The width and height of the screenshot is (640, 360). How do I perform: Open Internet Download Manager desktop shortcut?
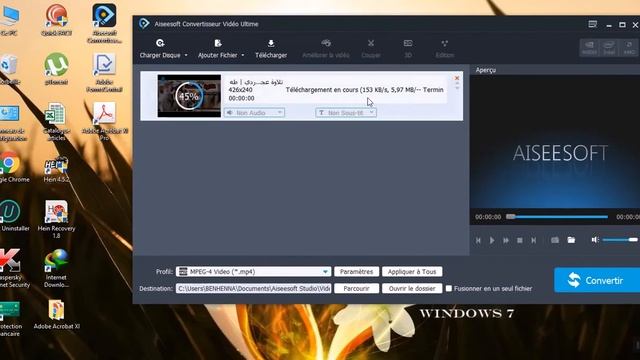point(56,268)
